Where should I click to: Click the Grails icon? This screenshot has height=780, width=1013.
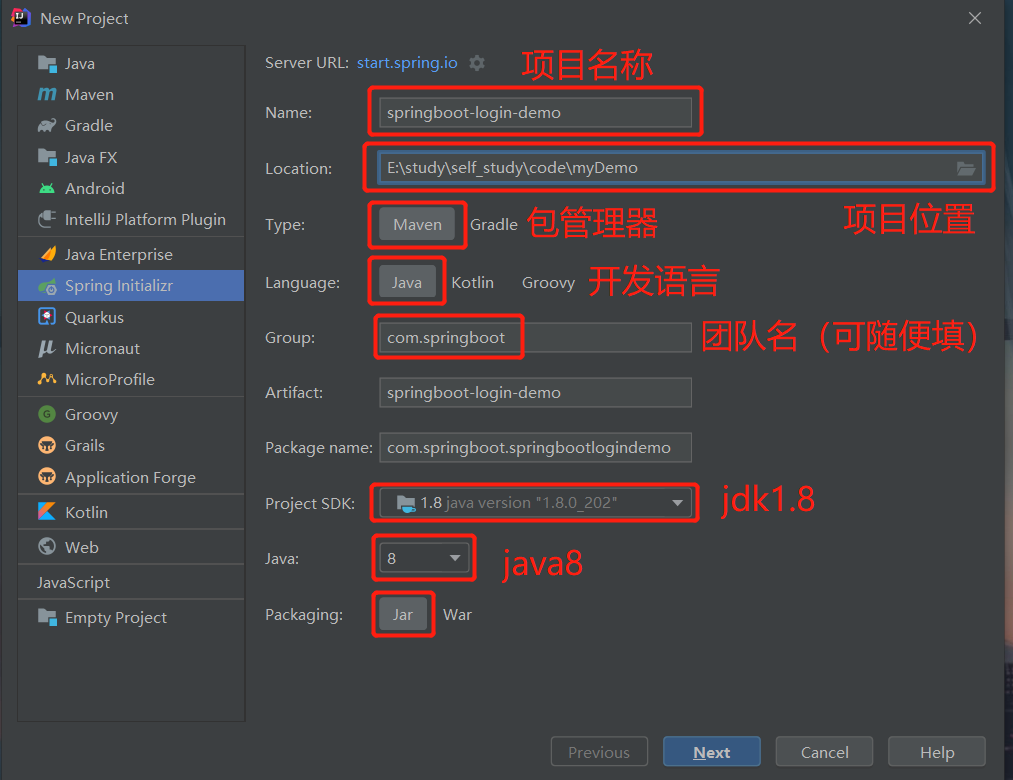[47, 445]
